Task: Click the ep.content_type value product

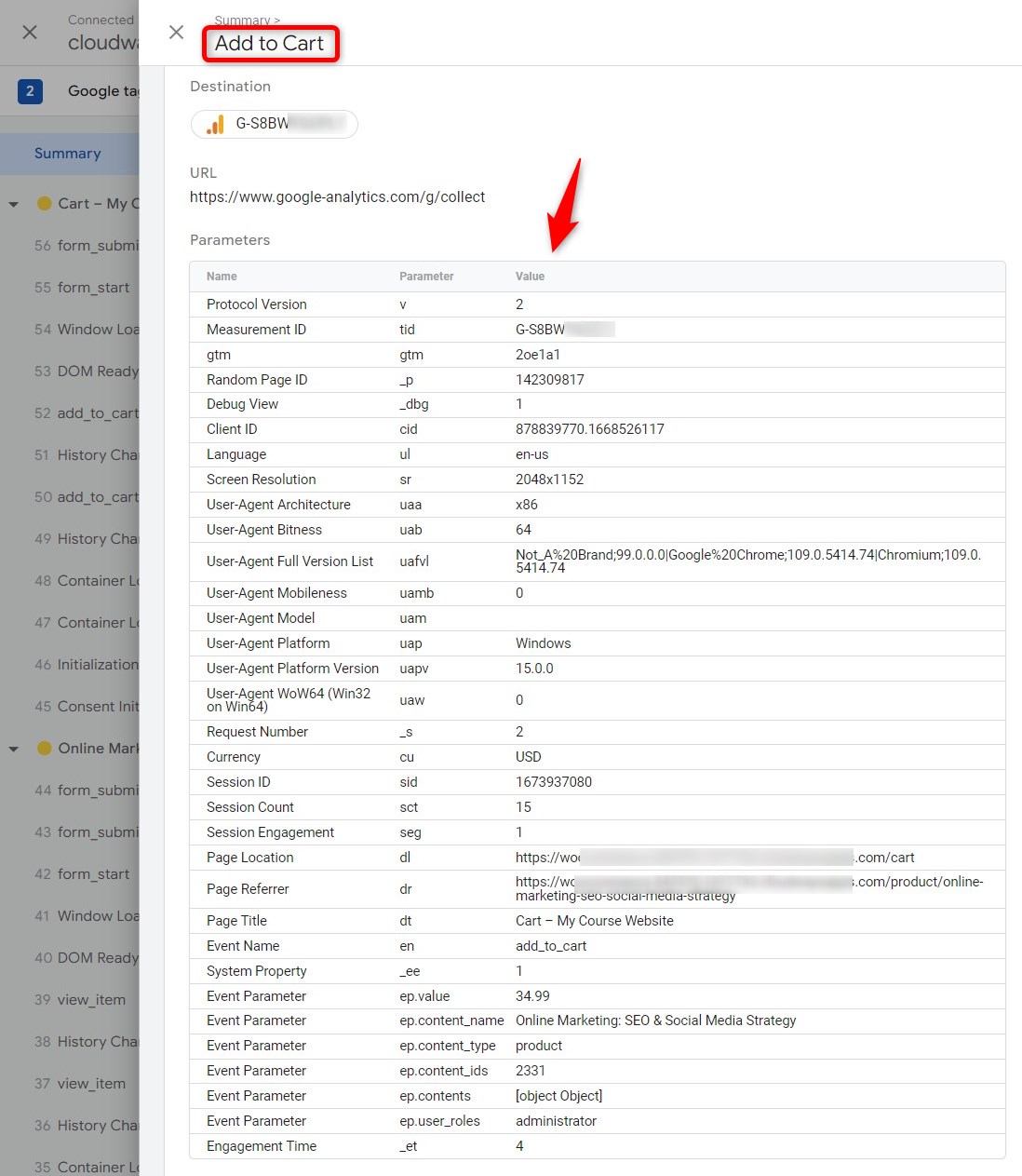Action: coord(539,1046)
